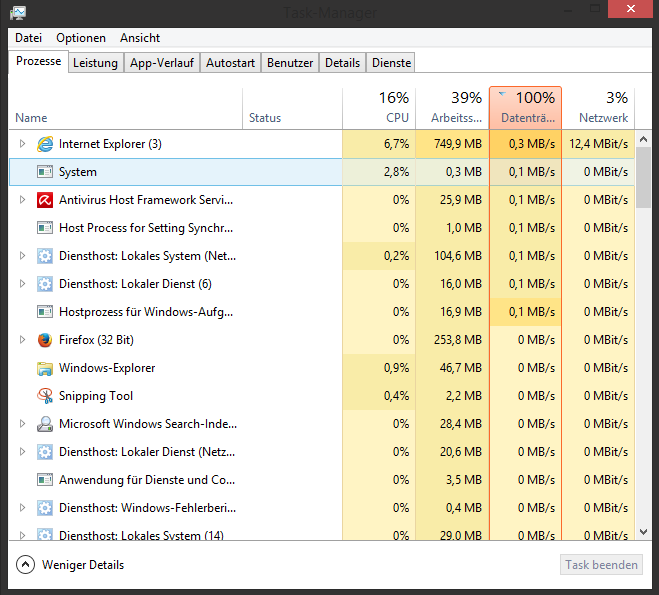Click the Anwendung für Dienste und Co icon
Screen dimensions: 659x595
point(45,479)
